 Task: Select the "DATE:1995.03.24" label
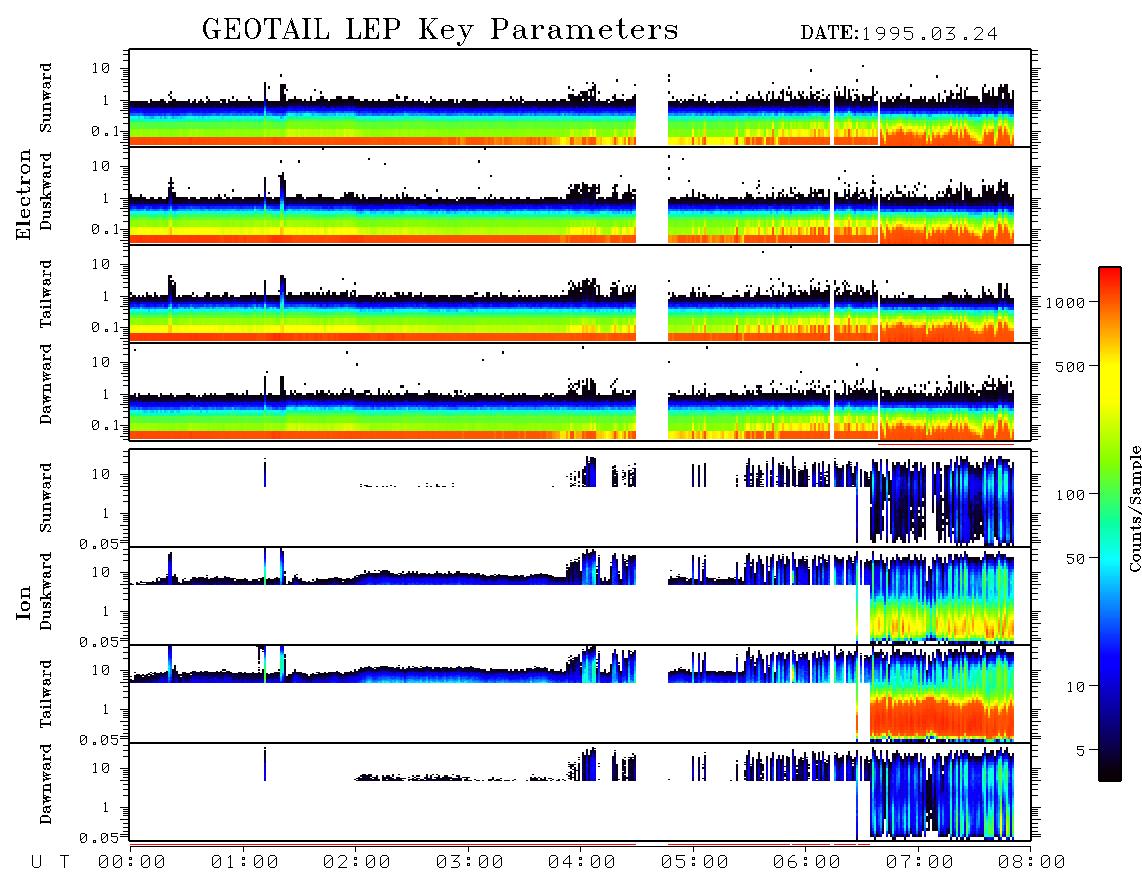(899, 34)
